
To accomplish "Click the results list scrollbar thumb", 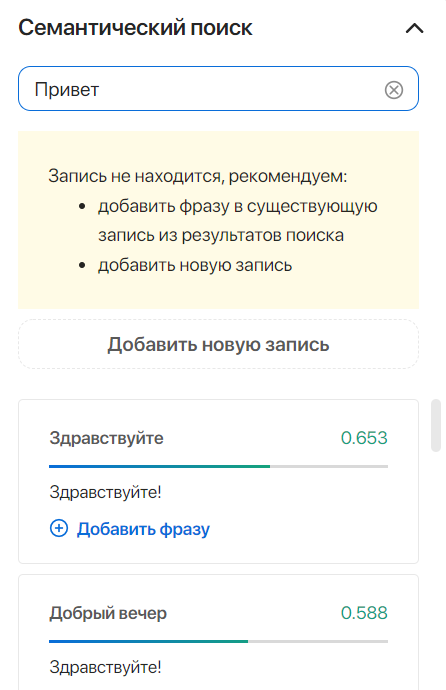I will point(436,426).
